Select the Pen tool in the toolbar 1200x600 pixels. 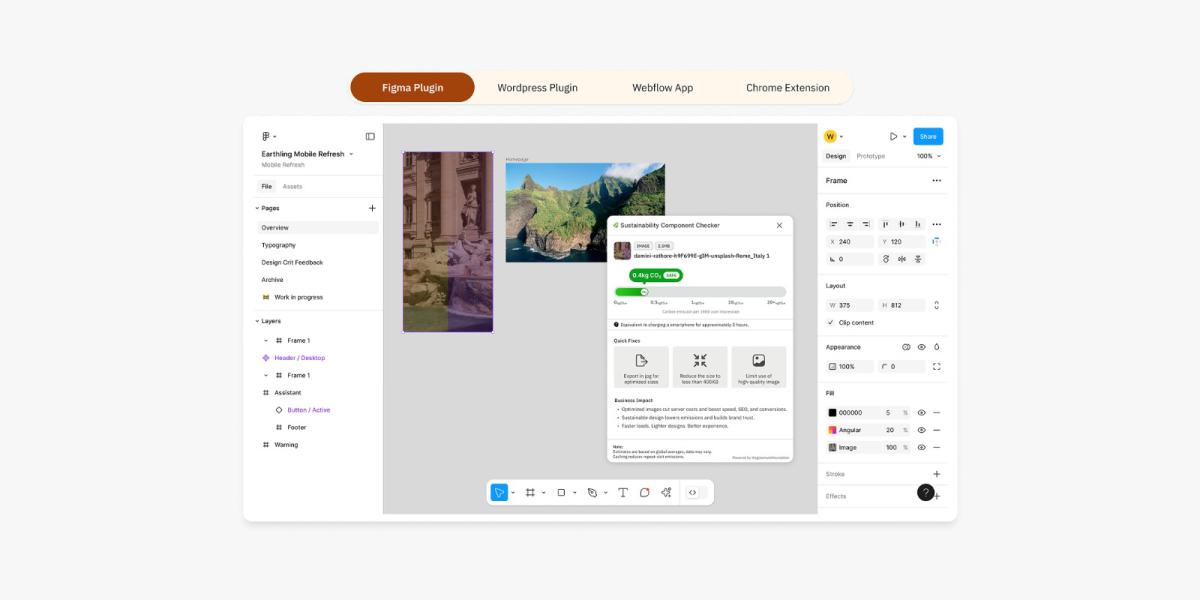(592, 492)
